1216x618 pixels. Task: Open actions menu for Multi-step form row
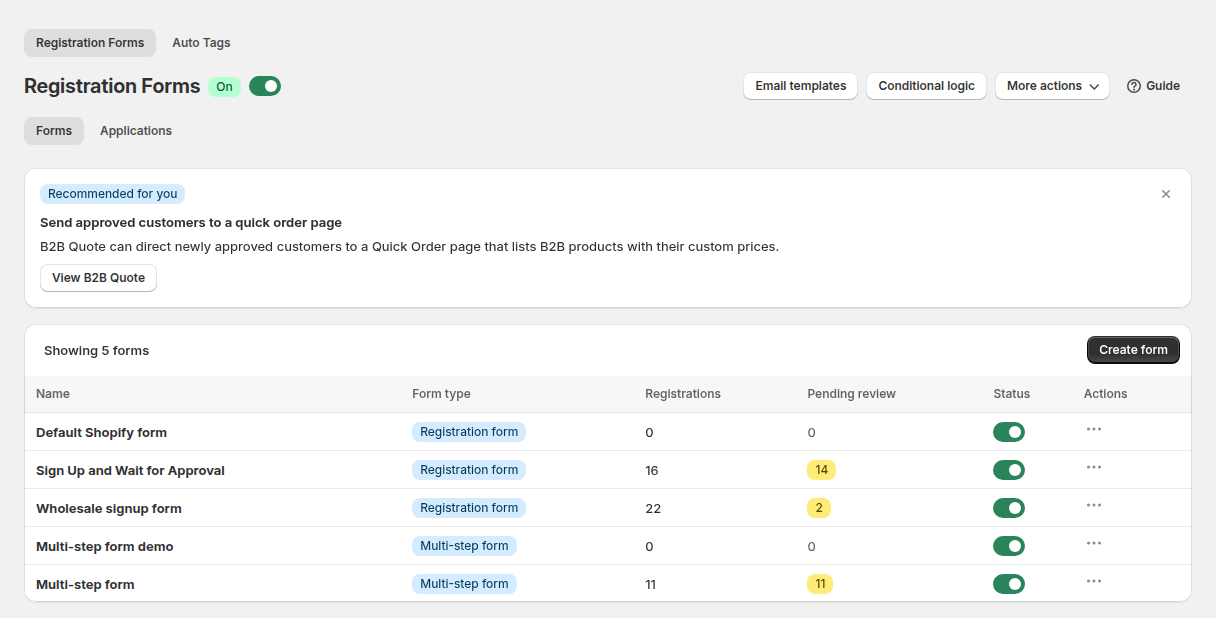(1094, 581)
